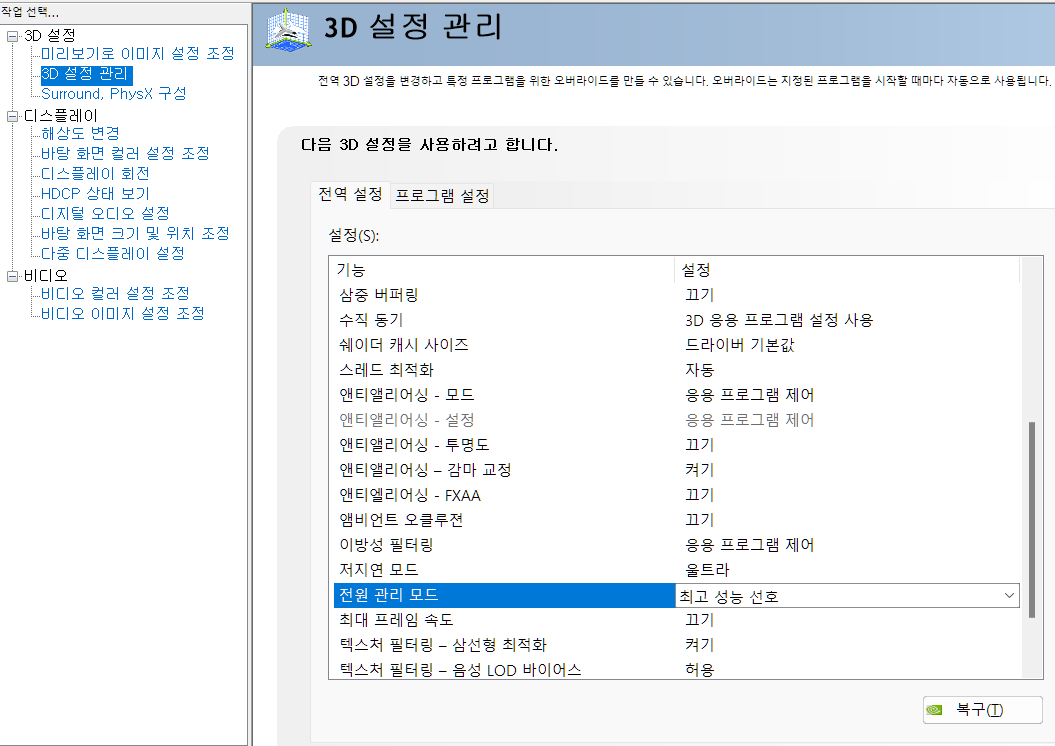Select the 앰비언트 오클루젼 row
The image size is (1055, 746).
pos(676,520)
